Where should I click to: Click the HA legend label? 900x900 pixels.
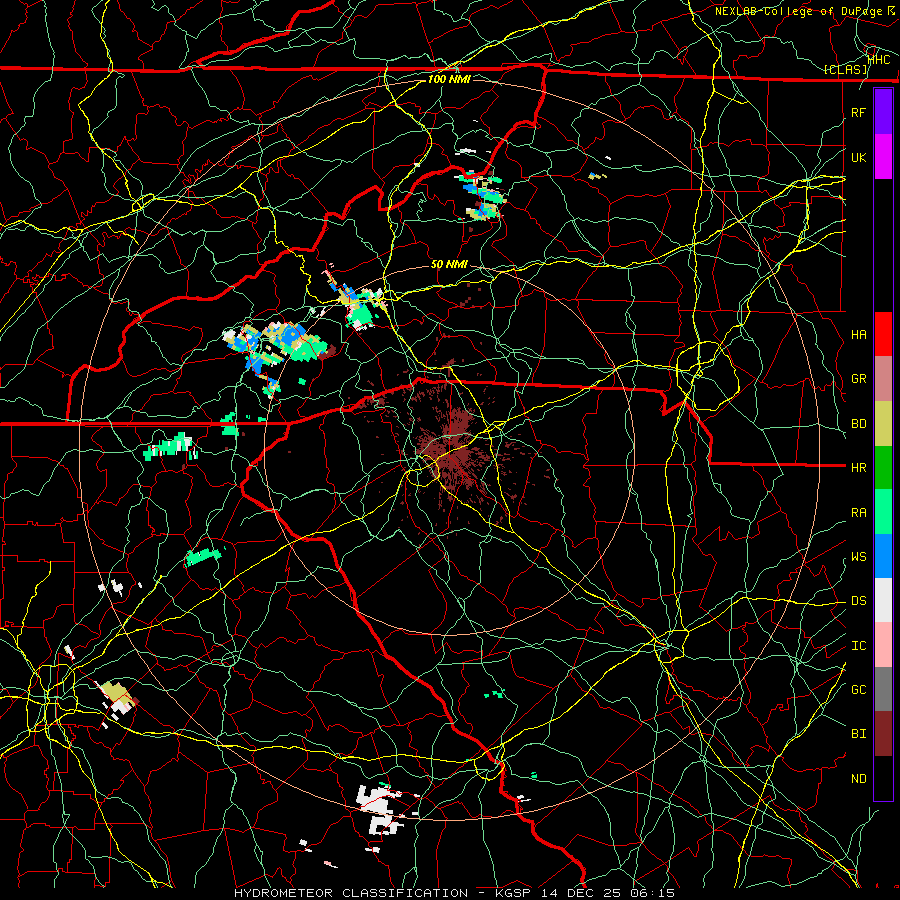point(858,335)
